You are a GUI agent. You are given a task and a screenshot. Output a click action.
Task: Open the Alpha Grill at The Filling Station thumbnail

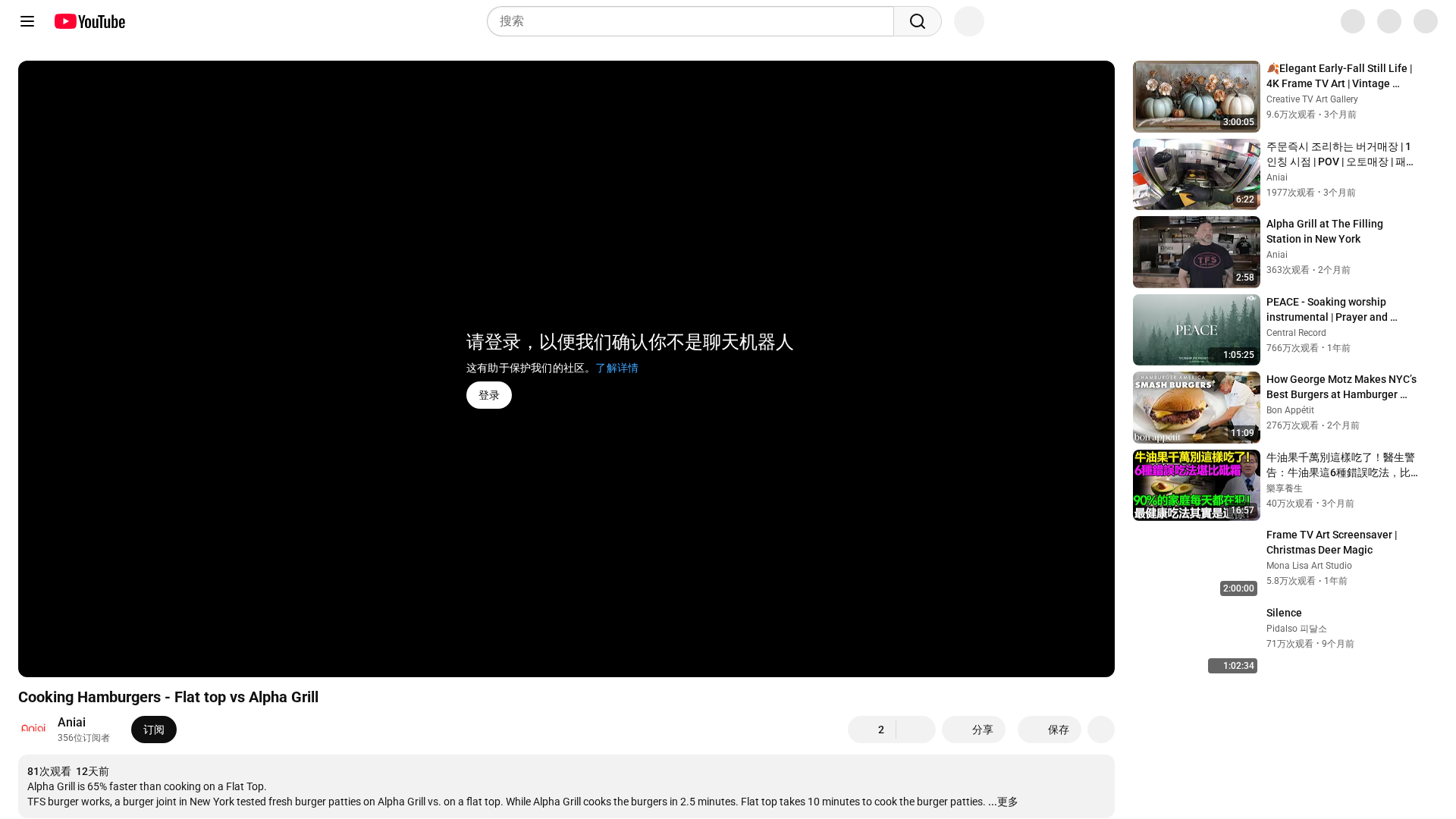1196,252
